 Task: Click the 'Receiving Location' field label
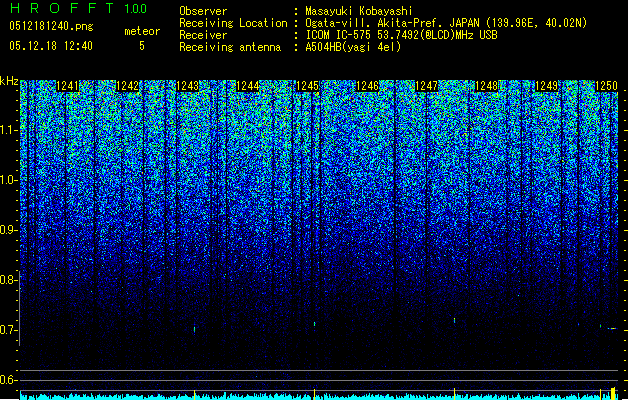tap(233, 23)
